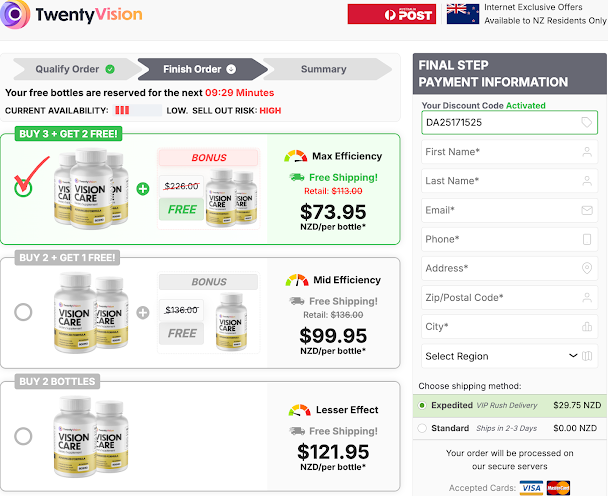
Task: Click the tag icon in discount code field
Action: pos(587,123)
